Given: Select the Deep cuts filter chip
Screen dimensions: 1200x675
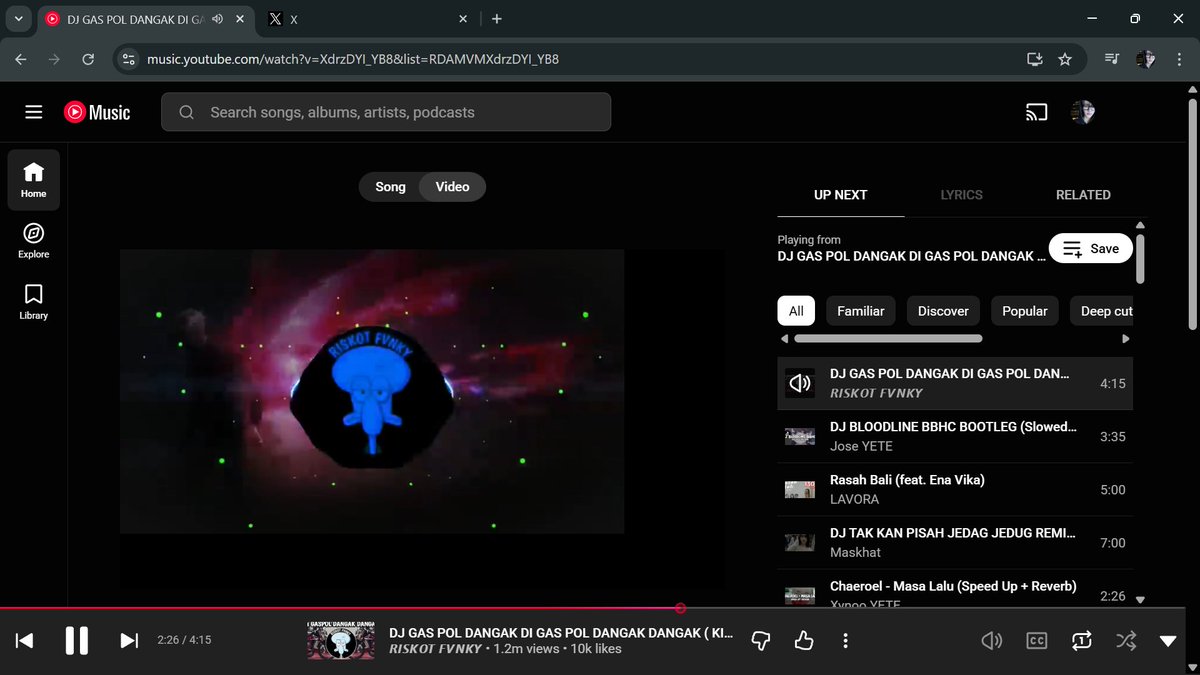Looking at the screenshot, I should 1102,311.
